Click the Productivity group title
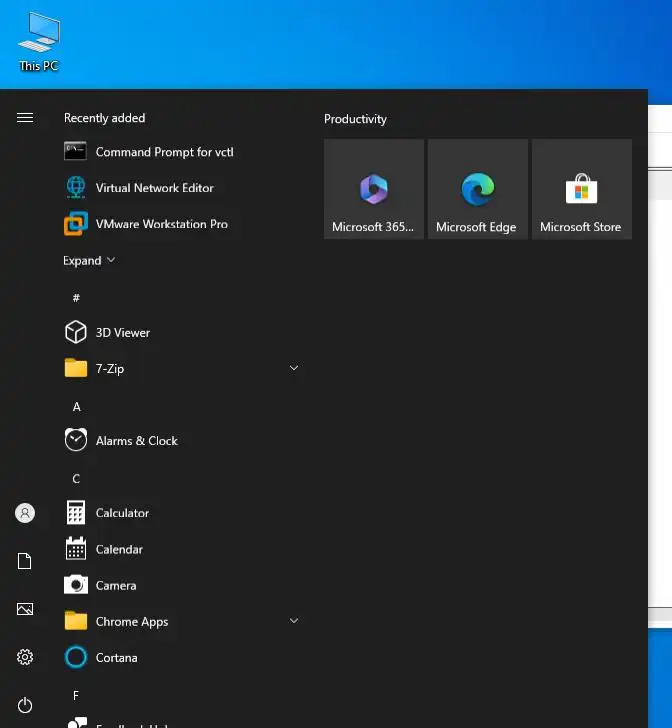The height and width of the screenshot is (728, 672). point(355,119)
